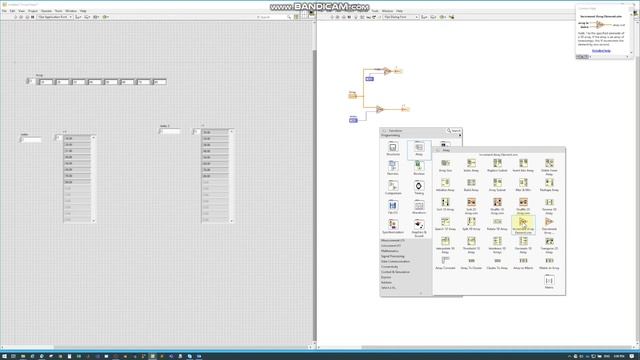Toggle Retain Wire Values on block diagram

pos(362,17)
